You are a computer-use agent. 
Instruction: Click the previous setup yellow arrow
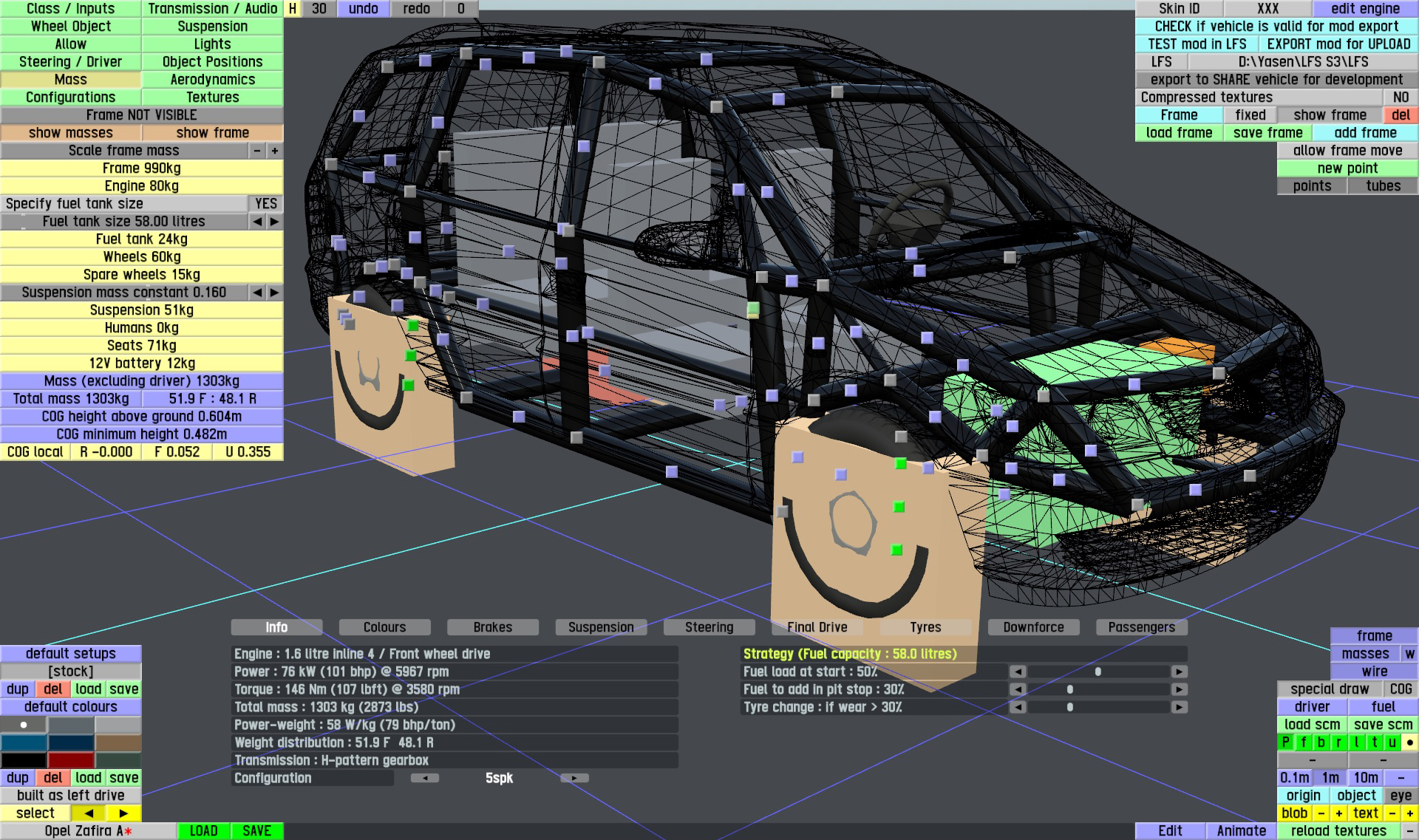click(x=89, y=813)
